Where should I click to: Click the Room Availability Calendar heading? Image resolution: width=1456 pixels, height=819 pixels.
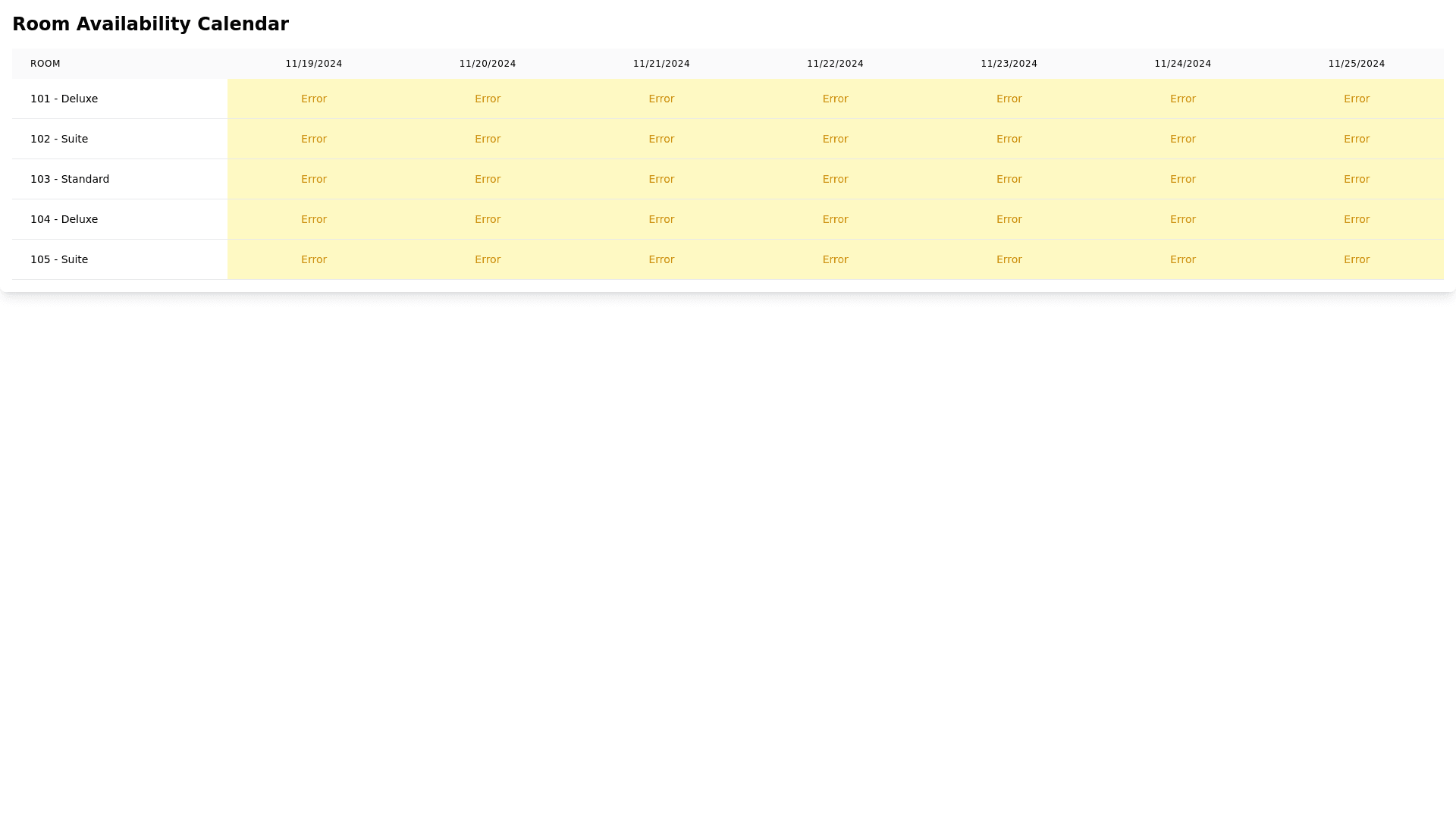(150, 24)
